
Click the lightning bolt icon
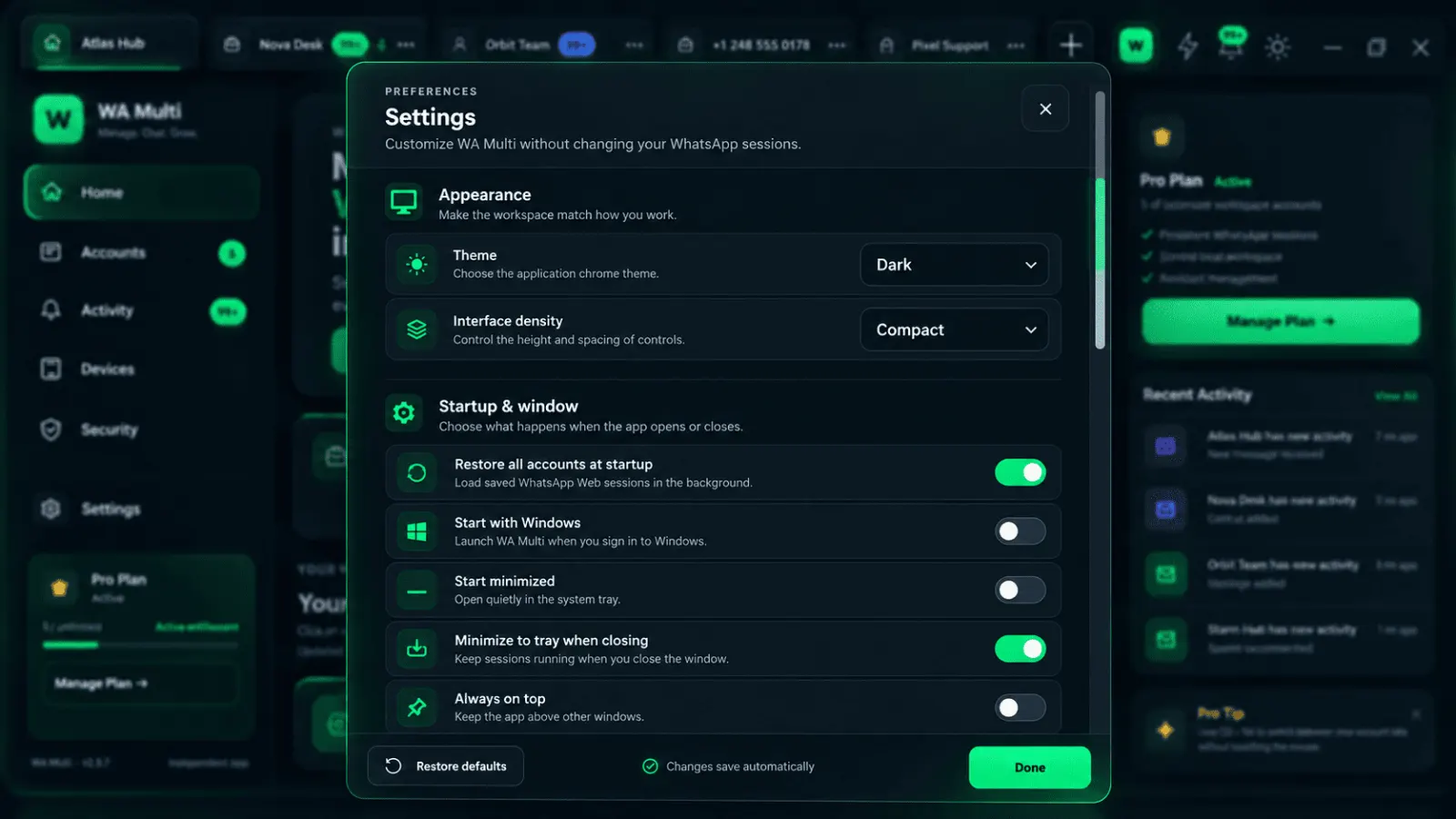click(x=1188, y=46)
